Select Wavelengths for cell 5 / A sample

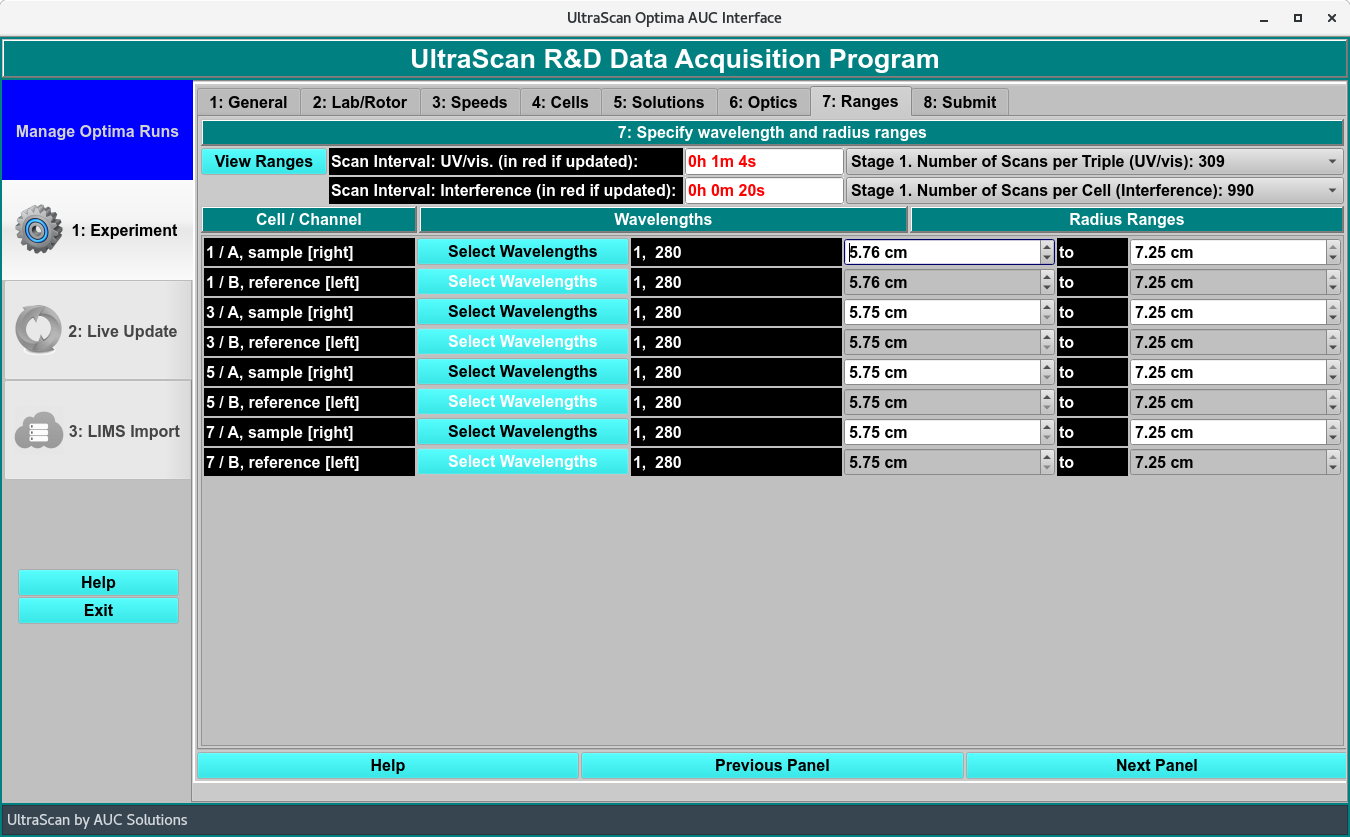coord(522,372)
